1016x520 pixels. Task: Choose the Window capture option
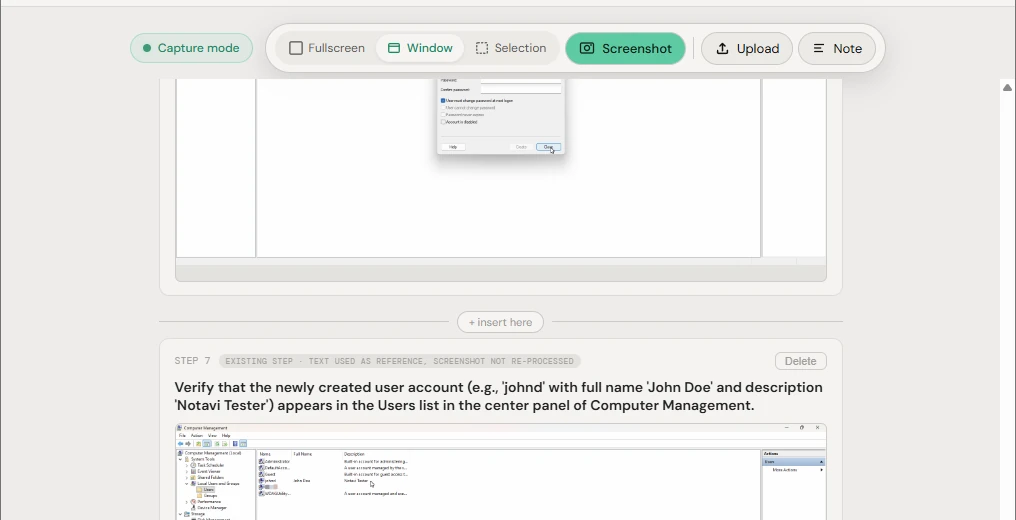(x=420, y=48)
